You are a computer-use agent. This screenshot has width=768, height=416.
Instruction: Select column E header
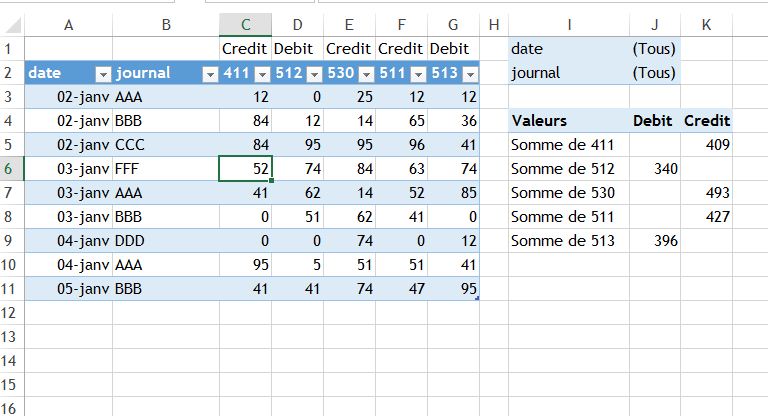349,25
